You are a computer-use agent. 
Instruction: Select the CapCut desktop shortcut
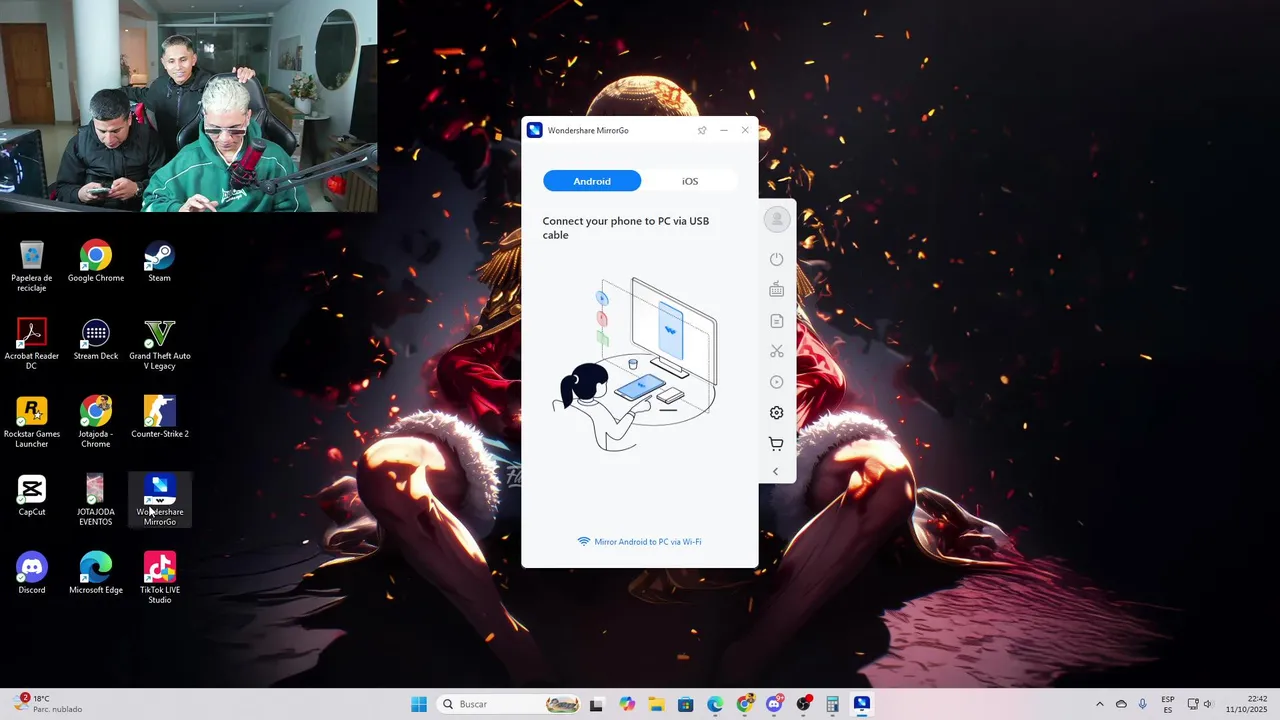pyautogui.click(x=32, y=495)
